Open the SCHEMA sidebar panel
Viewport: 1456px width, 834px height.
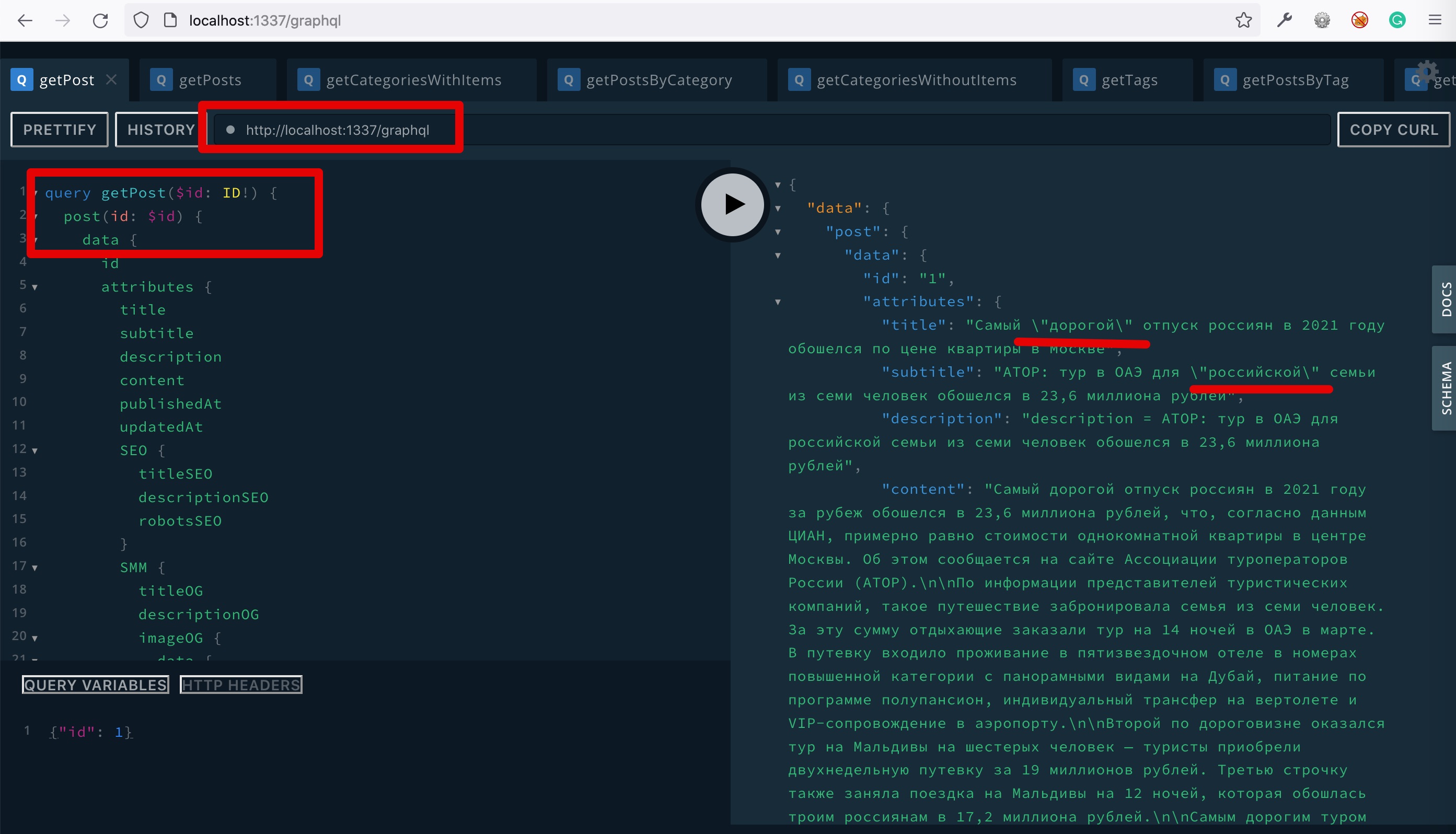pos(1445,388)
